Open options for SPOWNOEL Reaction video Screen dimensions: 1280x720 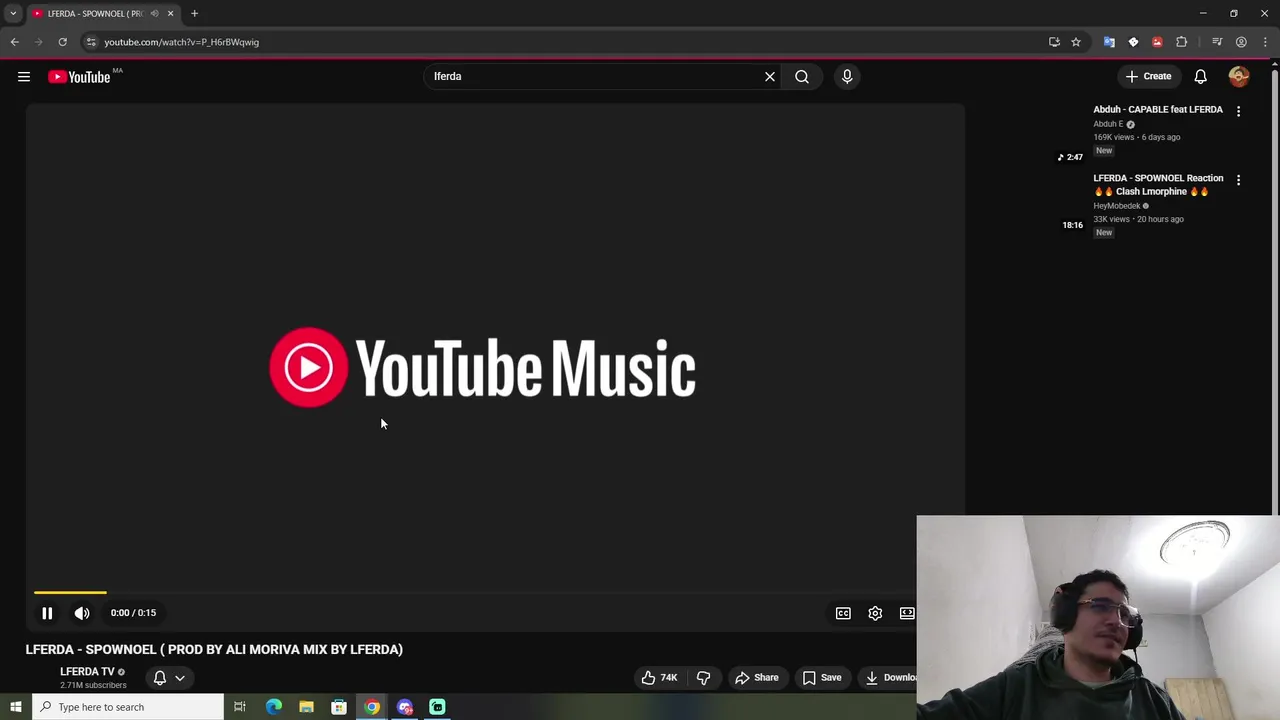point(1238,180)
